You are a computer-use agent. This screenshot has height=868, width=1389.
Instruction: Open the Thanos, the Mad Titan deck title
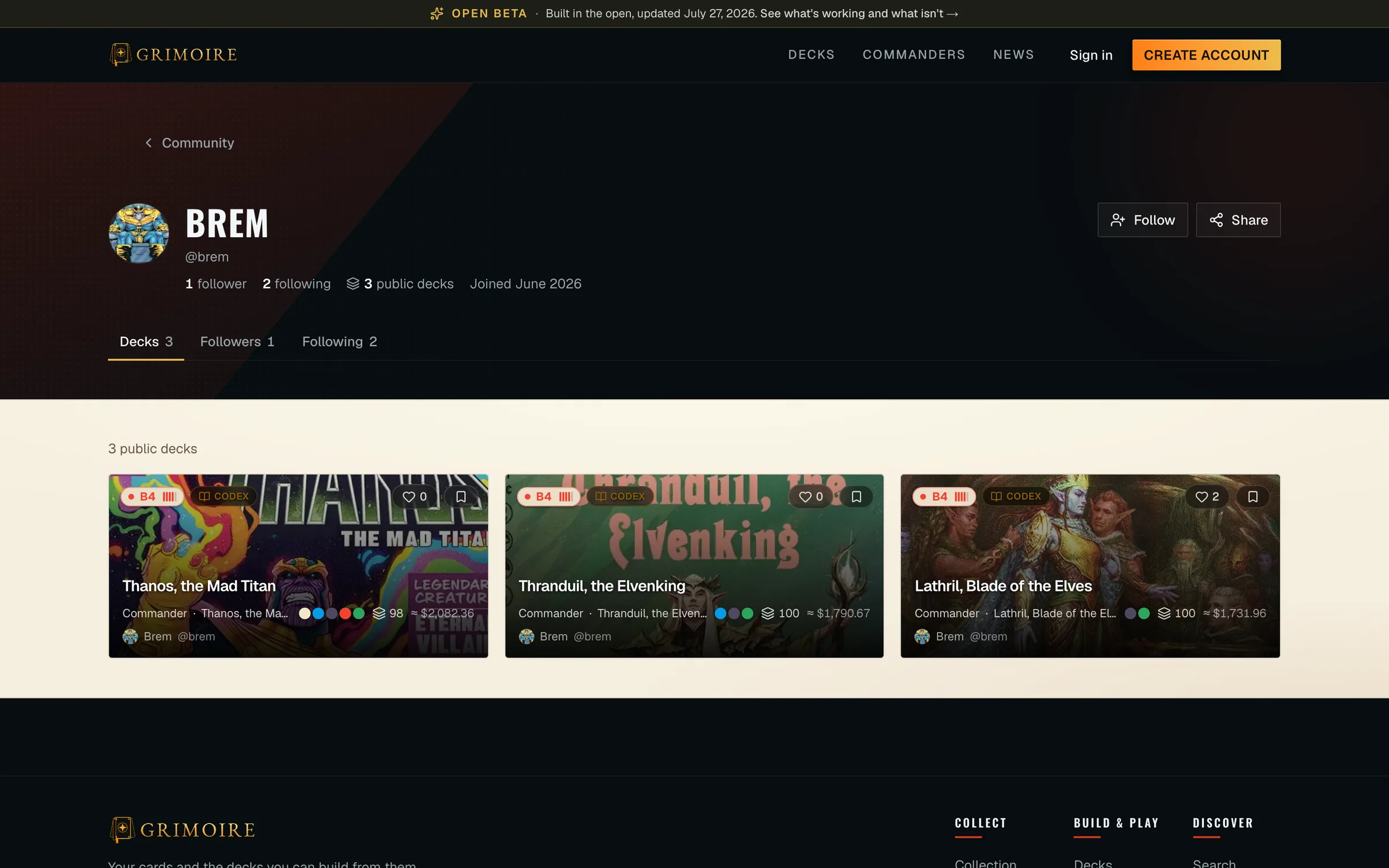pos(199,586)
